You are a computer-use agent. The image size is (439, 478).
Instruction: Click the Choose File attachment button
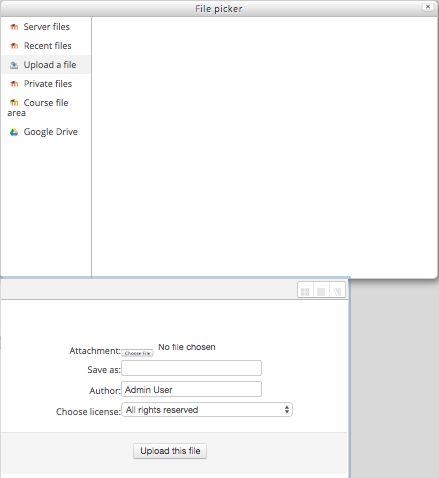137,353
